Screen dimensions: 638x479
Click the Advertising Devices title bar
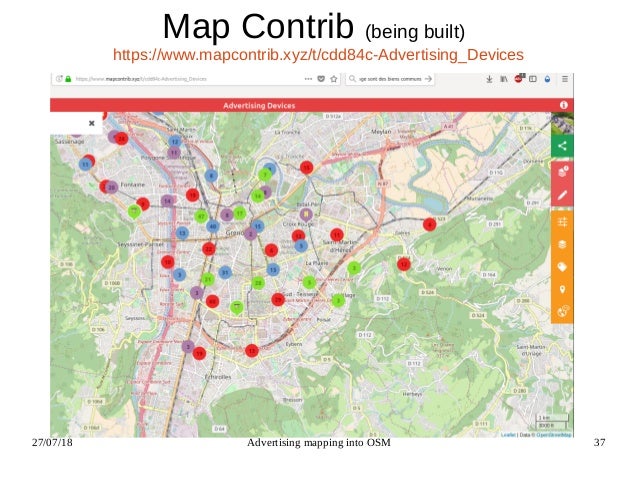[312, 105]
